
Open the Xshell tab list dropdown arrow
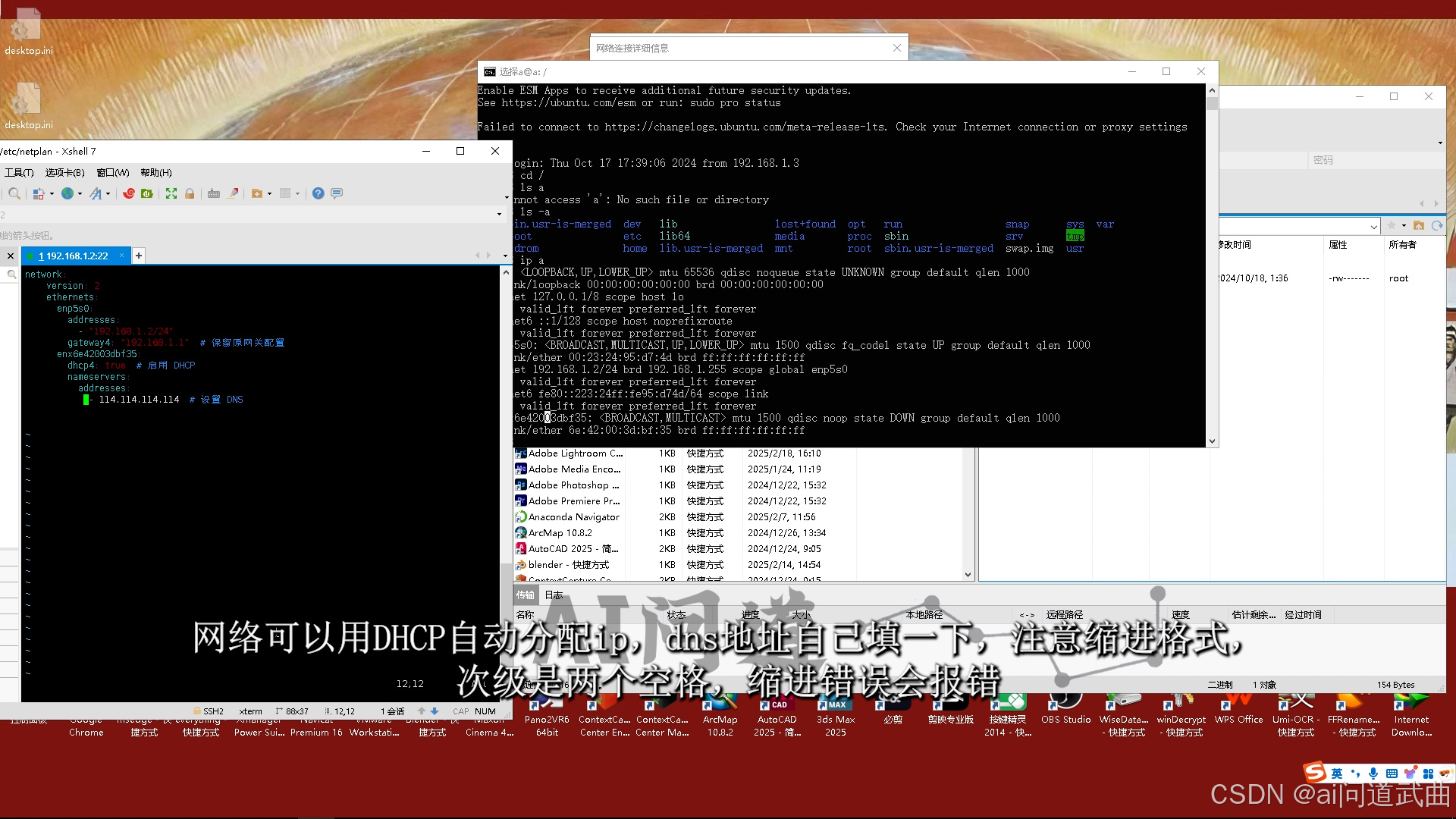pyautogui.click(x=505, y=256)
